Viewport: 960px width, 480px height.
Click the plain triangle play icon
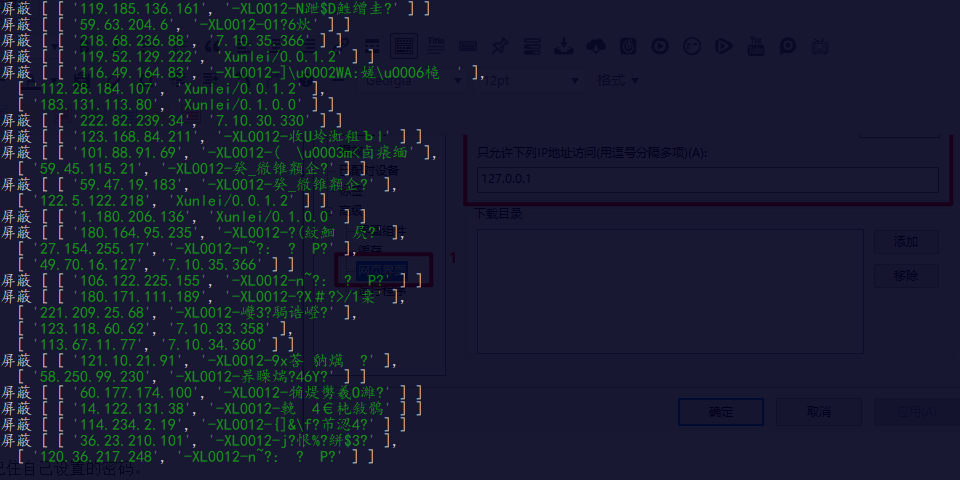pyautogui.click(x=724, y=46)
